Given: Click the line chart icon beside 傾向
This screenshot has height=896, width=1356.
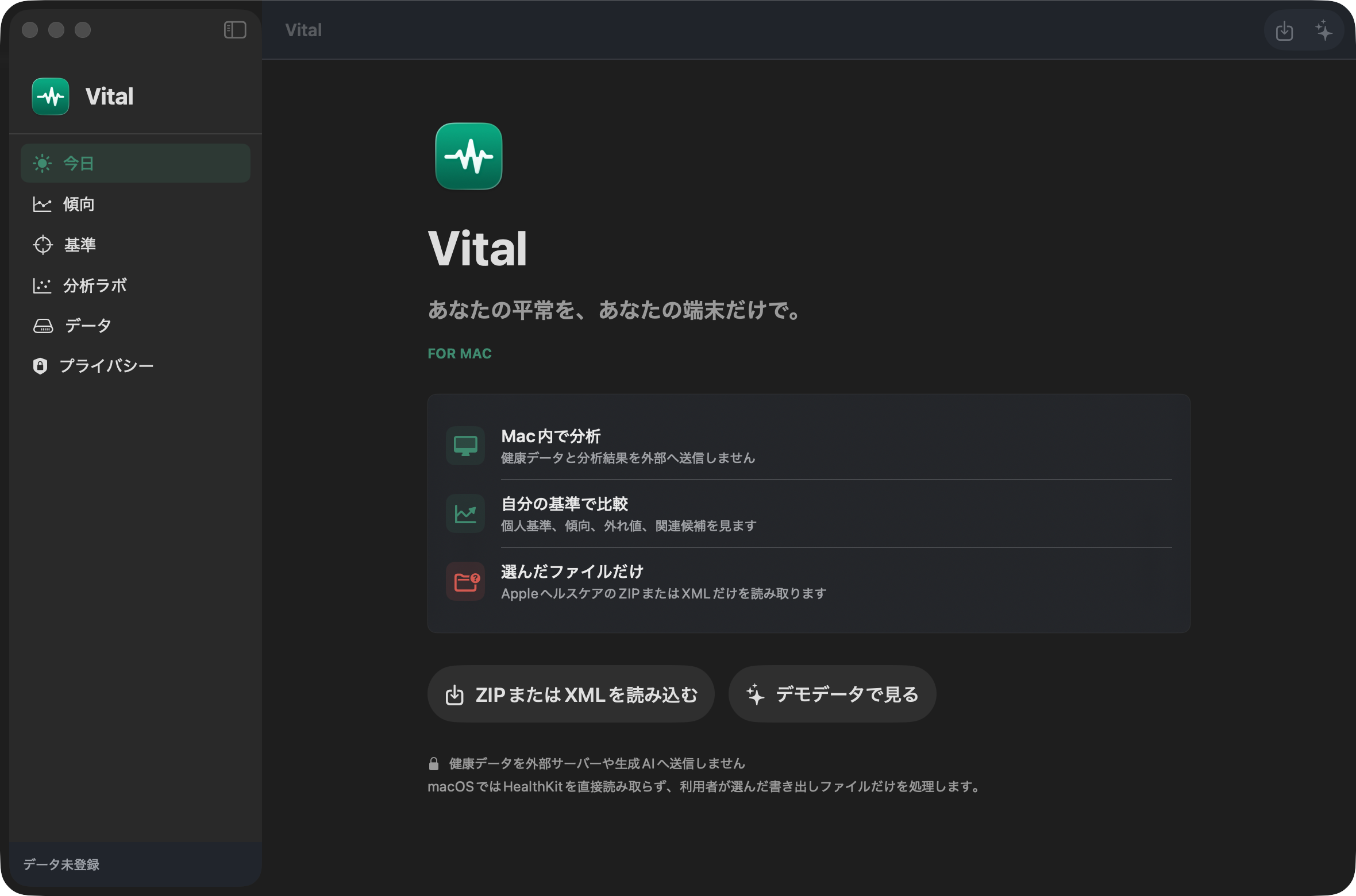Looking at the screenshot, I should pos(42,204).
